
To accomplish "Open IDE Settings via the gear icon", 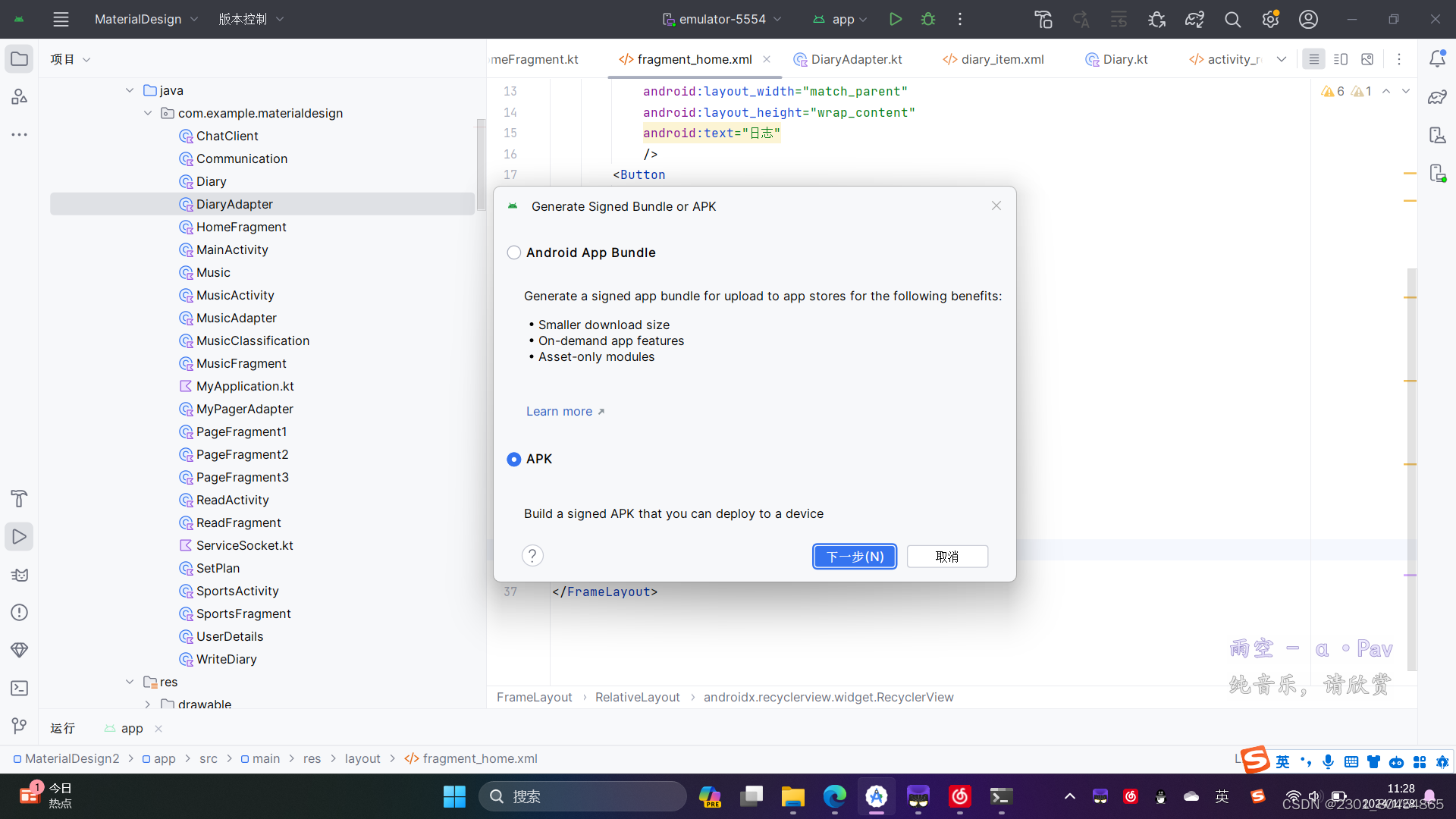I will (1270, 19).
